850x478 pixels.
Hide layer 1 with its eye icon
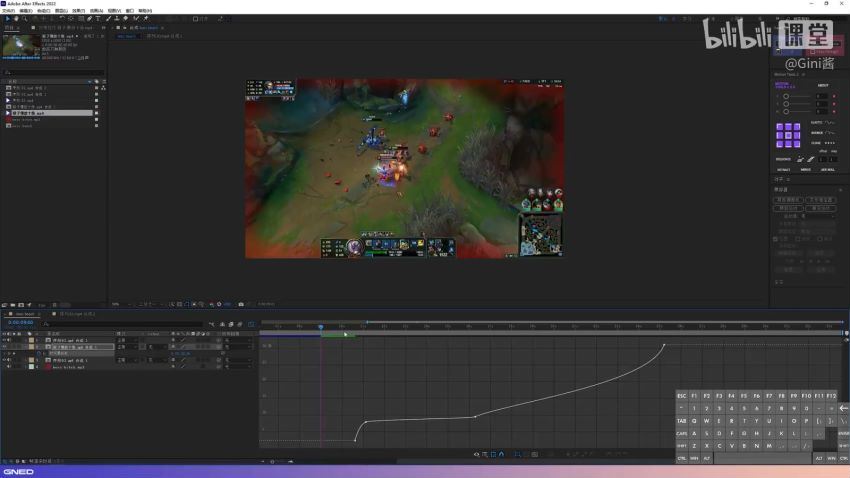click(4, 340)
